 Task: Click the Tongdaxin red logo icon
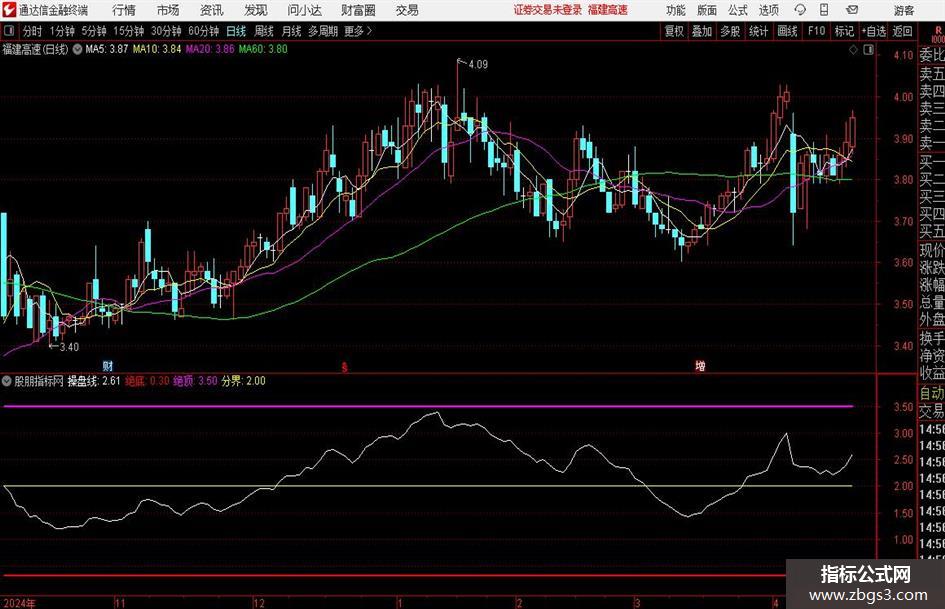9,10
